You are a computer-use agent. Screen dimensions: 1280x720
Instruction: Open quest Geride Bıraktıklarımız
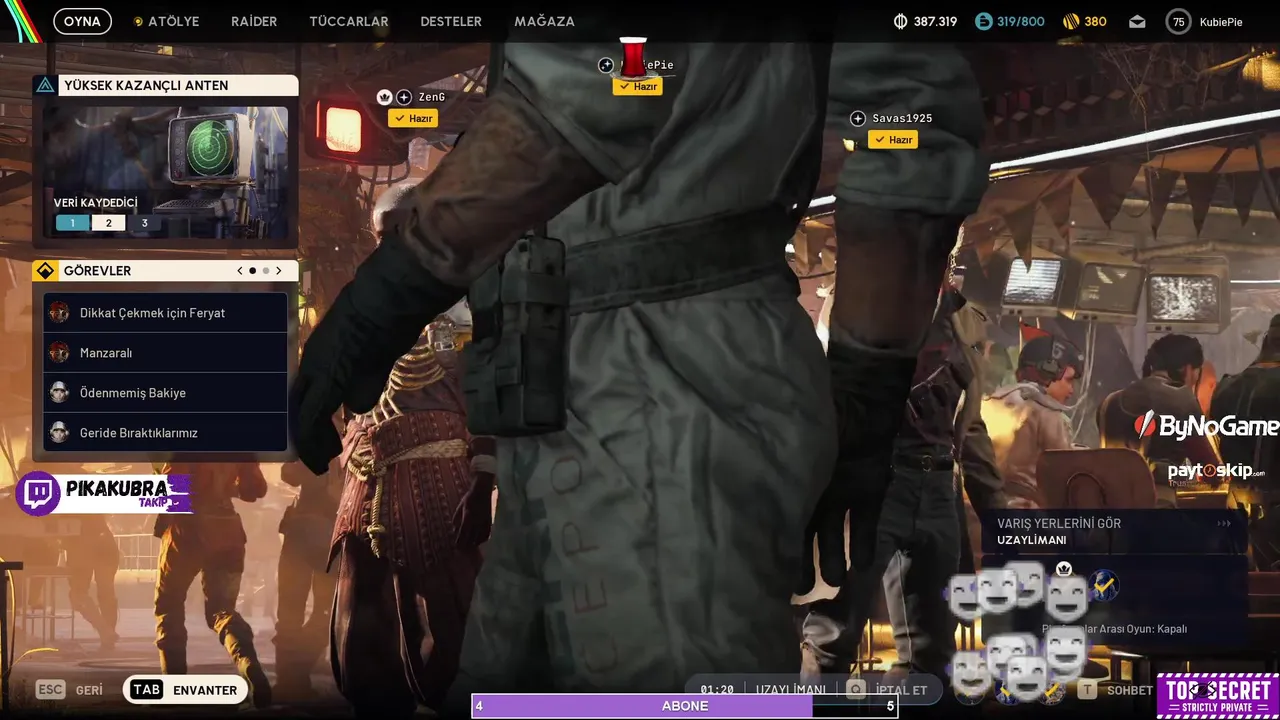166,433
